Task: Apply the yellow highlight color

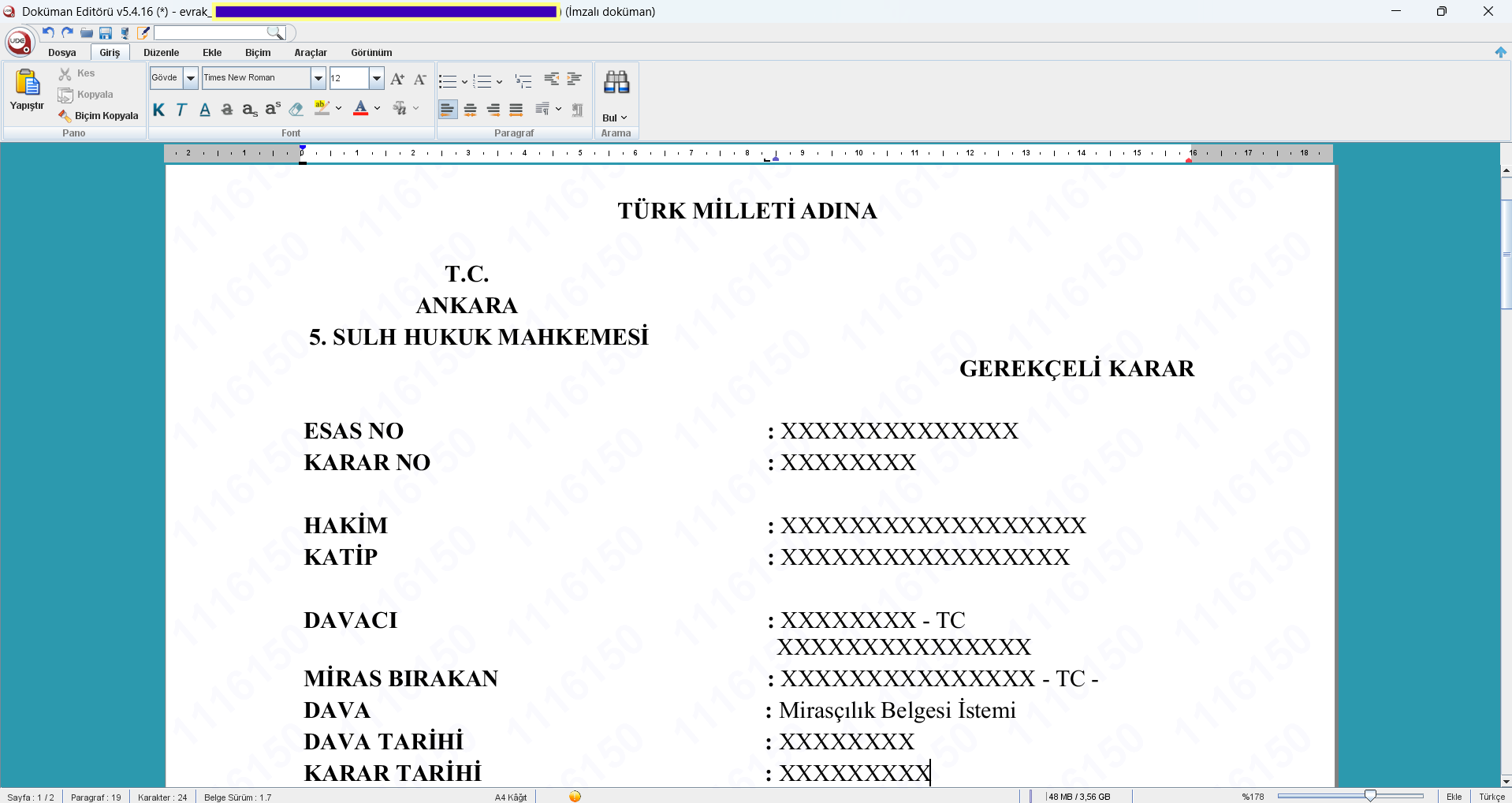Action: tap(322, 108)
